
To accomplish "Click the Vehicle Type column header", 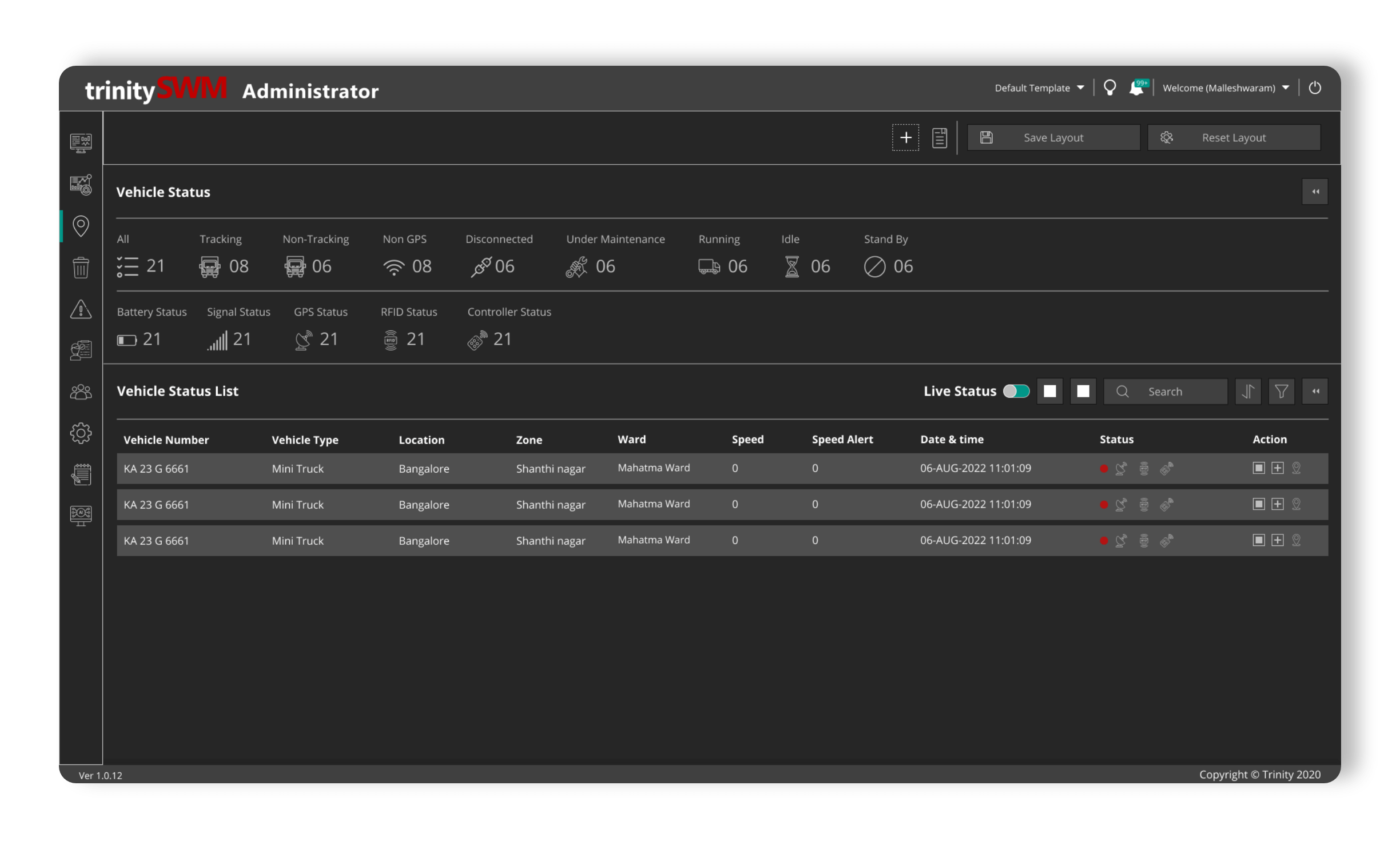I will pos(305,440).
